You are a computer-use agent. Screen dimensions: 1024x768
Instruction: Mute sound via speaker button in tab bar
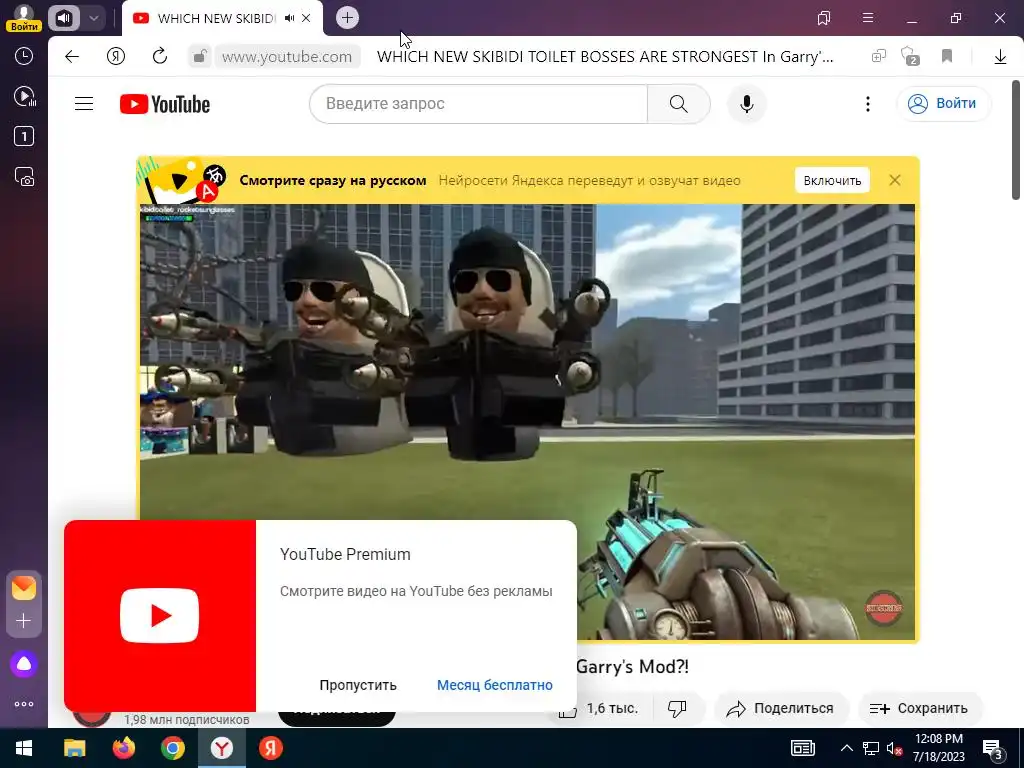[64, 18]
